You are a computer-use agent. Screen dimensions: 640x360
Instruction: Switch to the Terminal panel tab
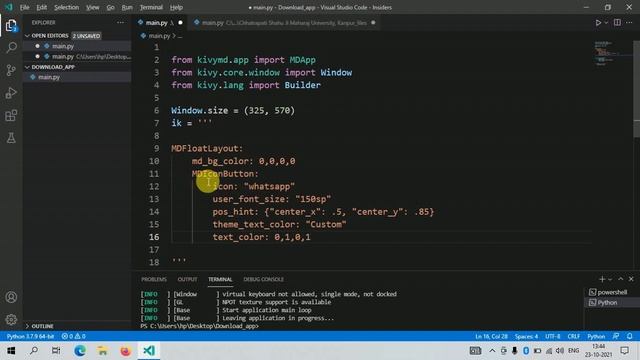(220, 280)
